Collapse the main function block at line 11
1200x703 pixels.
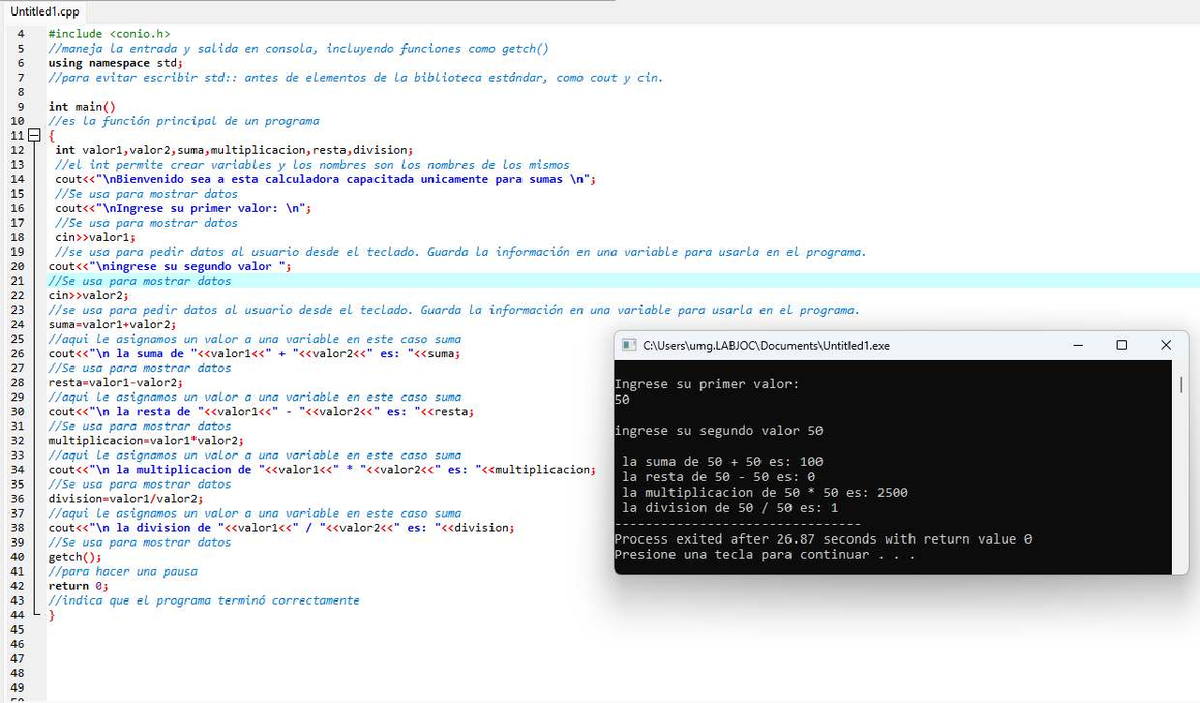click(x=34, y=135)
